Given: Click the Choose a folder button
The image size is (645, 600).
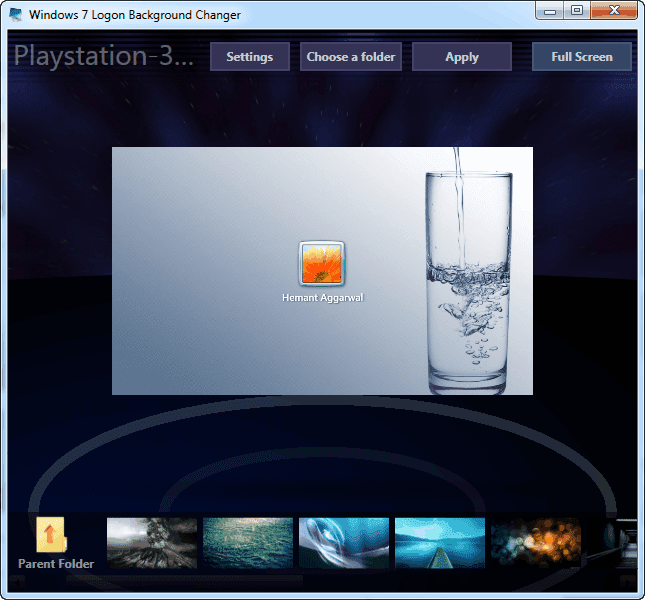Looking at the screenshot, I should (350, 57).
